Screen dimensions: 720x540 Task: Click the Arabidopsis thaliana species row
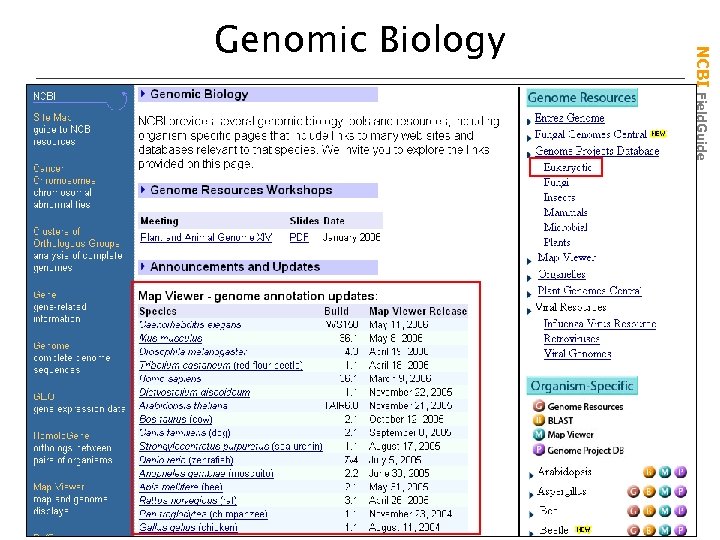pyautogui.click(x=303, y=405)
